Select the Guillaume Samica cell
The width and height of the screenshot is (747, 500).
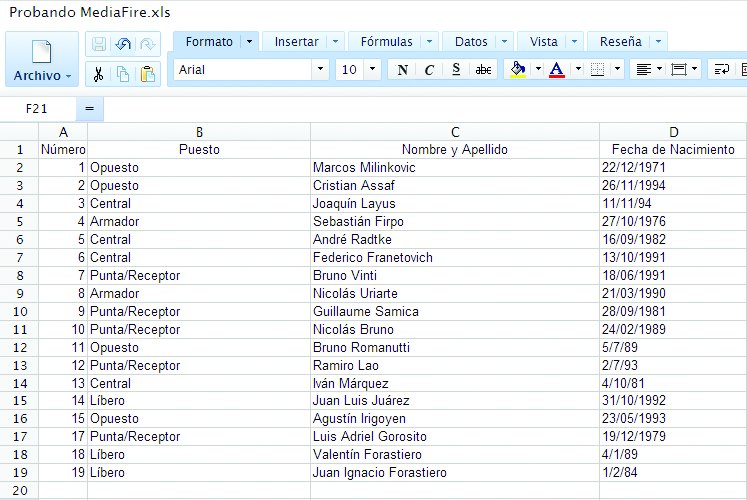click(455, 311)
